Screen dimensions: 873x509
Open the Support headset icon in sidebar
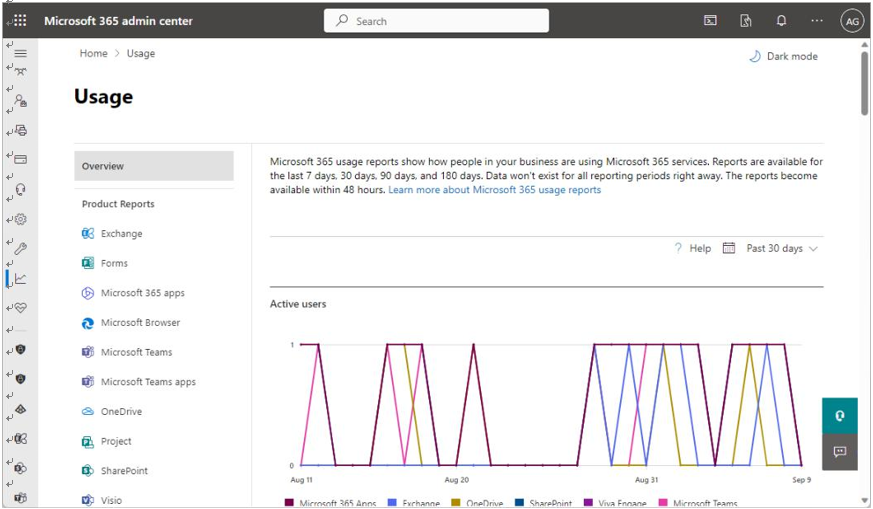coord(21,190)
